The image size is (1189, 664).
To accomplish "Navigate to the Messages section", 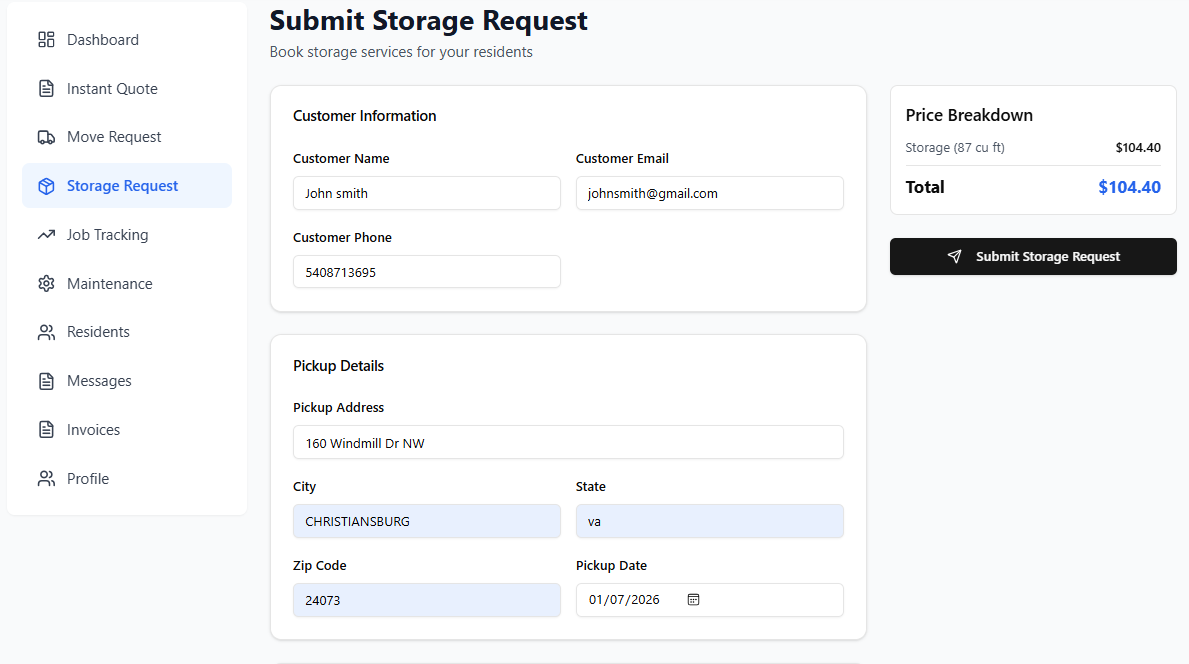I will tap(98, 380).
